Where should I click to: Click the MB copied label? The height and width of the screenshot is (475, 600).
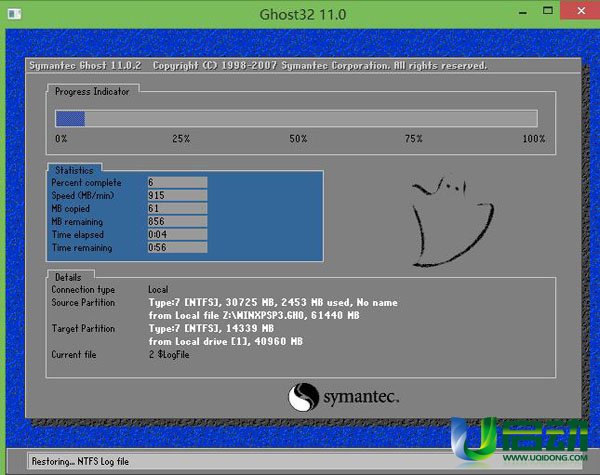[70, 209]
